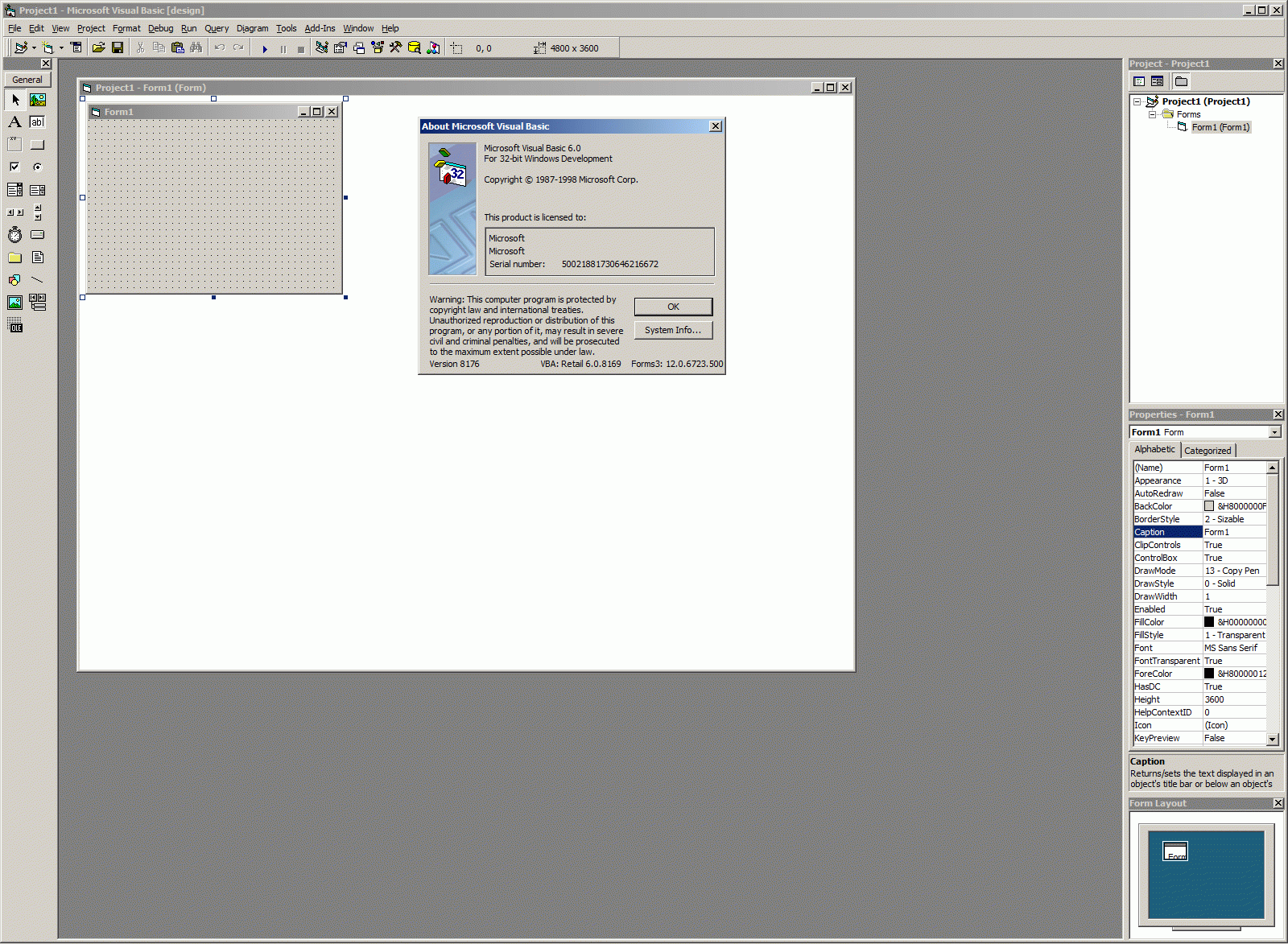Click the General tab of the toolbox

click(27, 80)
